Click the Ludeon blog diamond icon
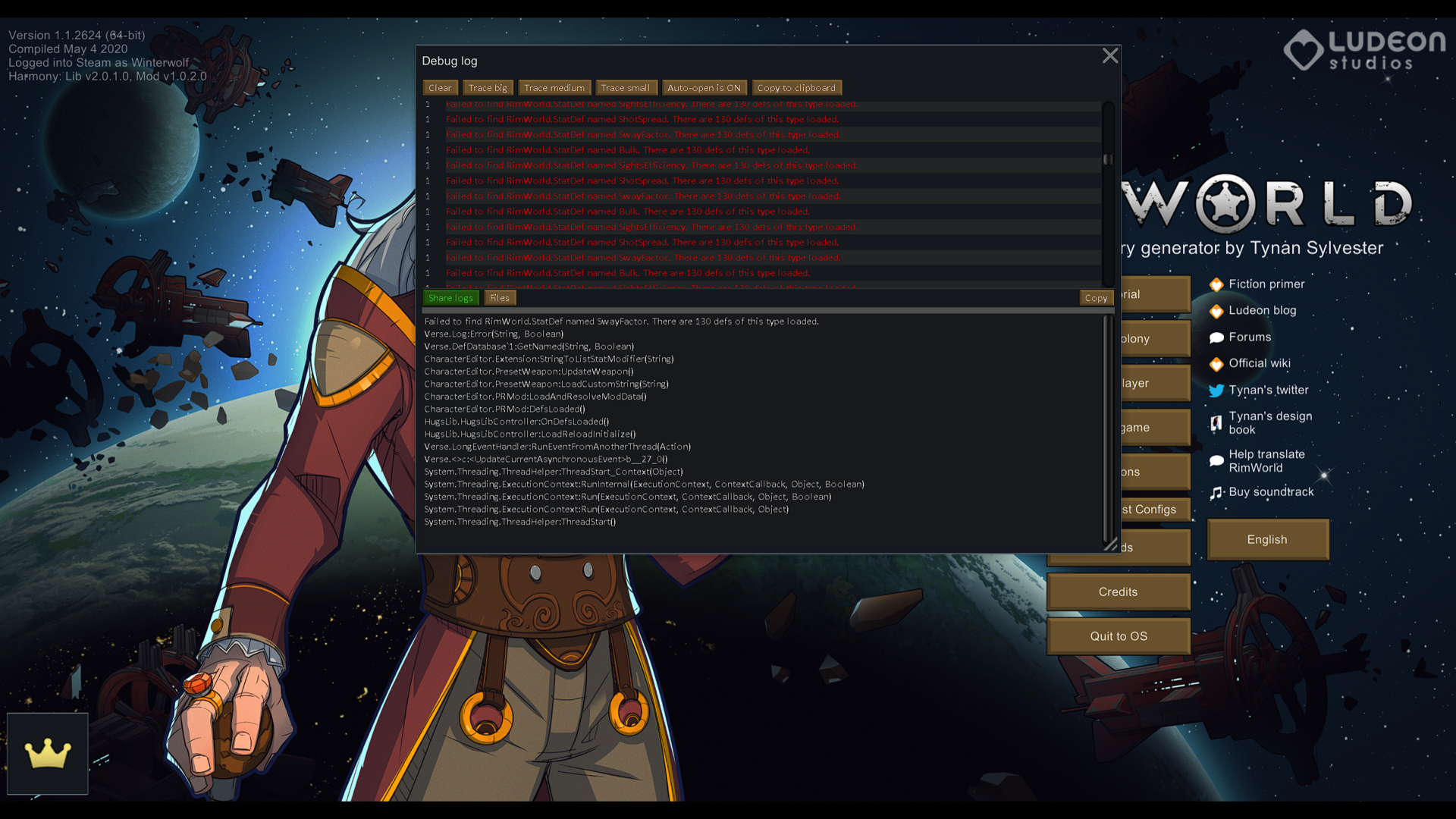This screenshot has height=819, width=1456. pyautogui.click(x=1216, y=311)
